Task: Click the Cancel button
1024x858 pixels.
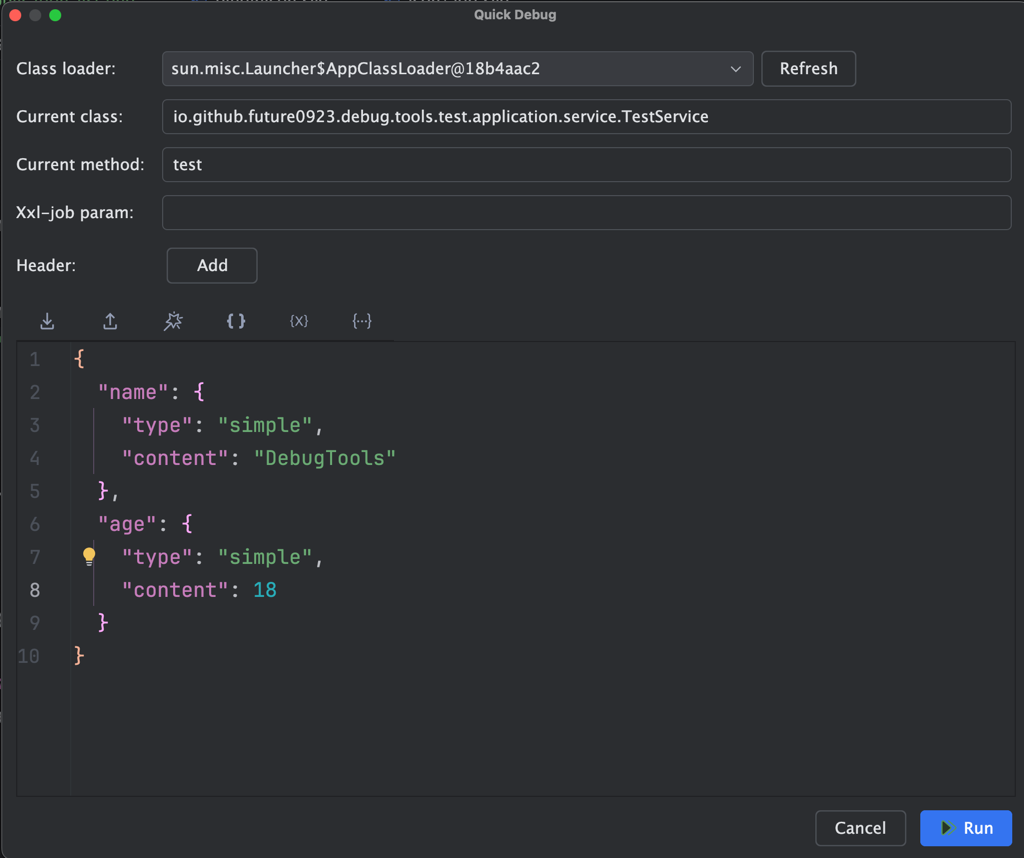Action: (x=860, y=828)
